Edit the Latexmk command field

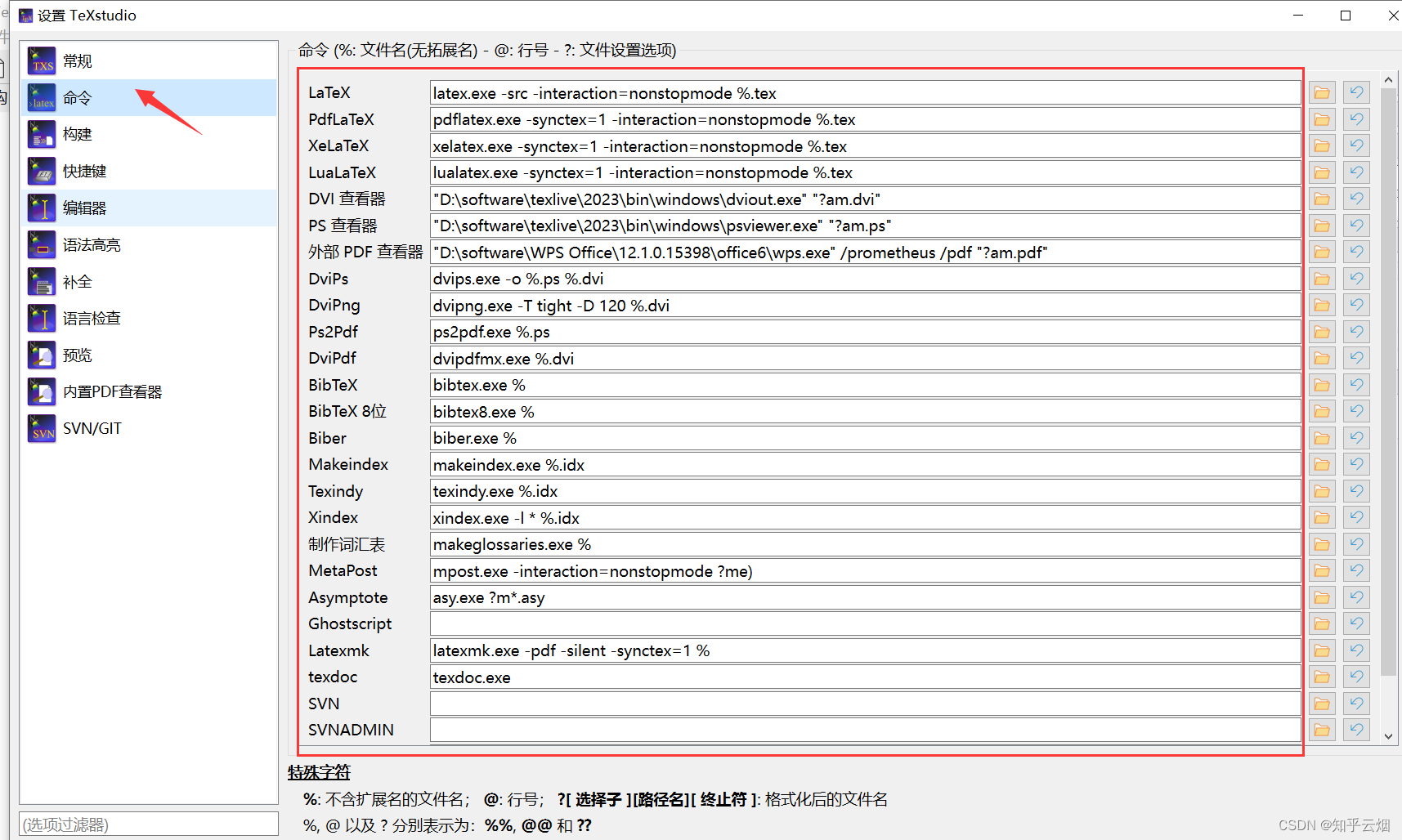(865, 650)
